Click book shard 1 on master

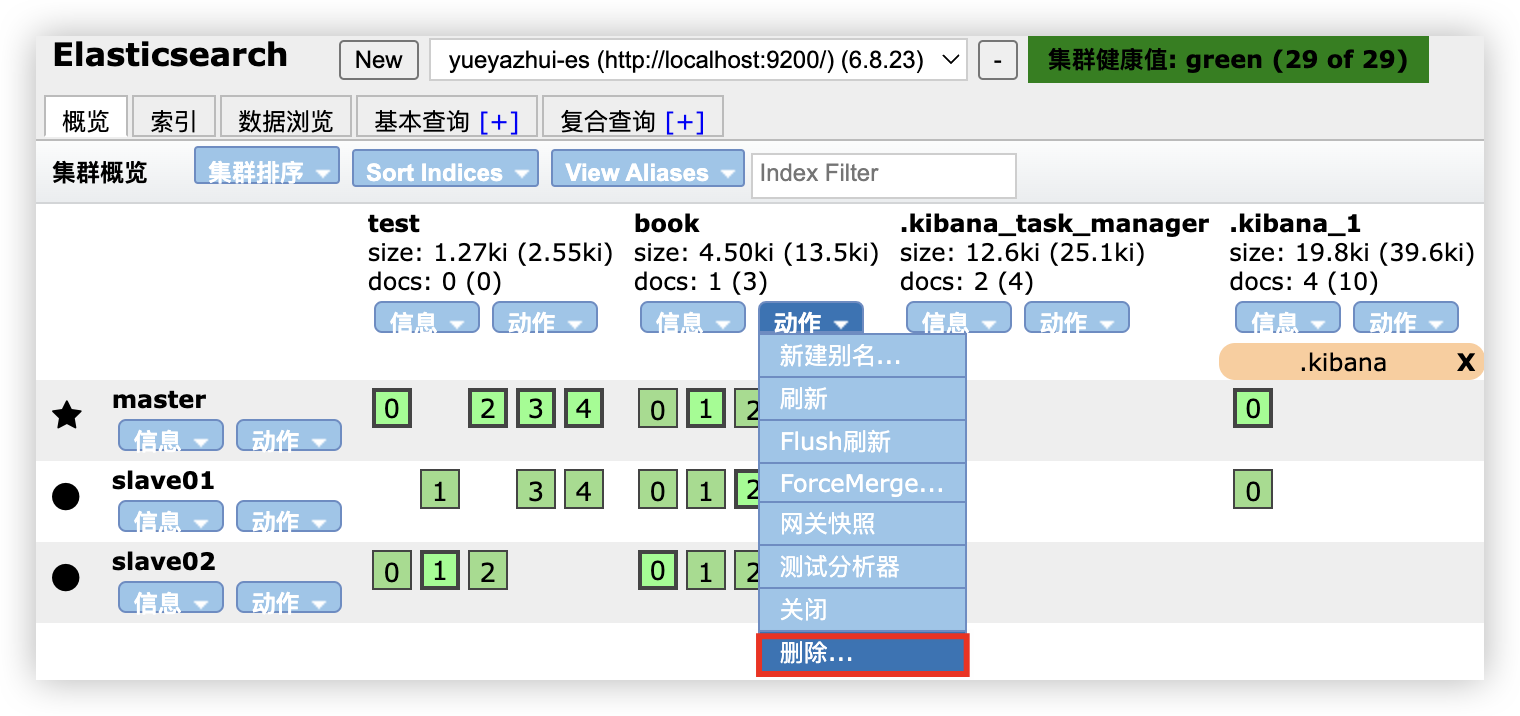point(706,409)
